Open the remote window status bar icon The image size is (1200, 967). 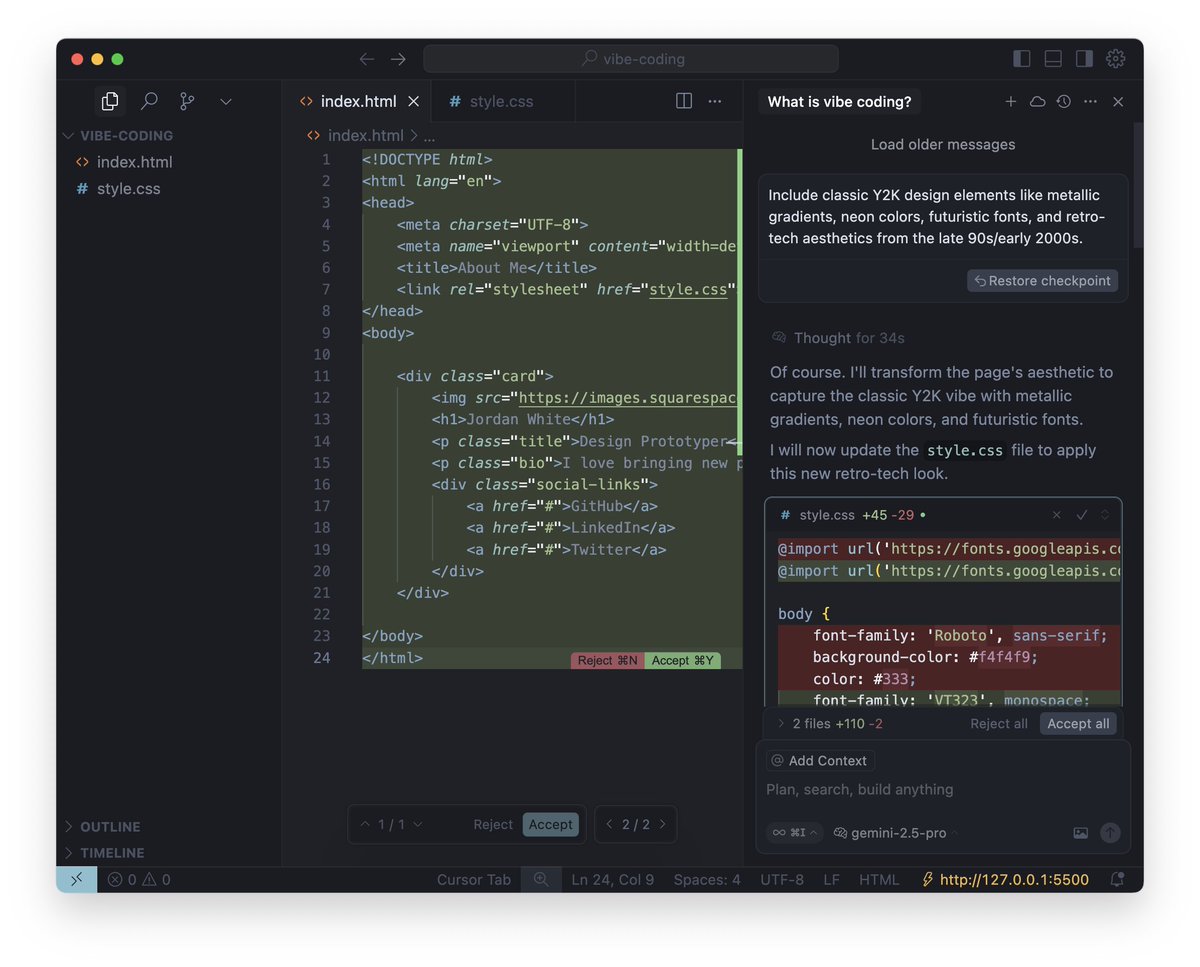[77, 880]
